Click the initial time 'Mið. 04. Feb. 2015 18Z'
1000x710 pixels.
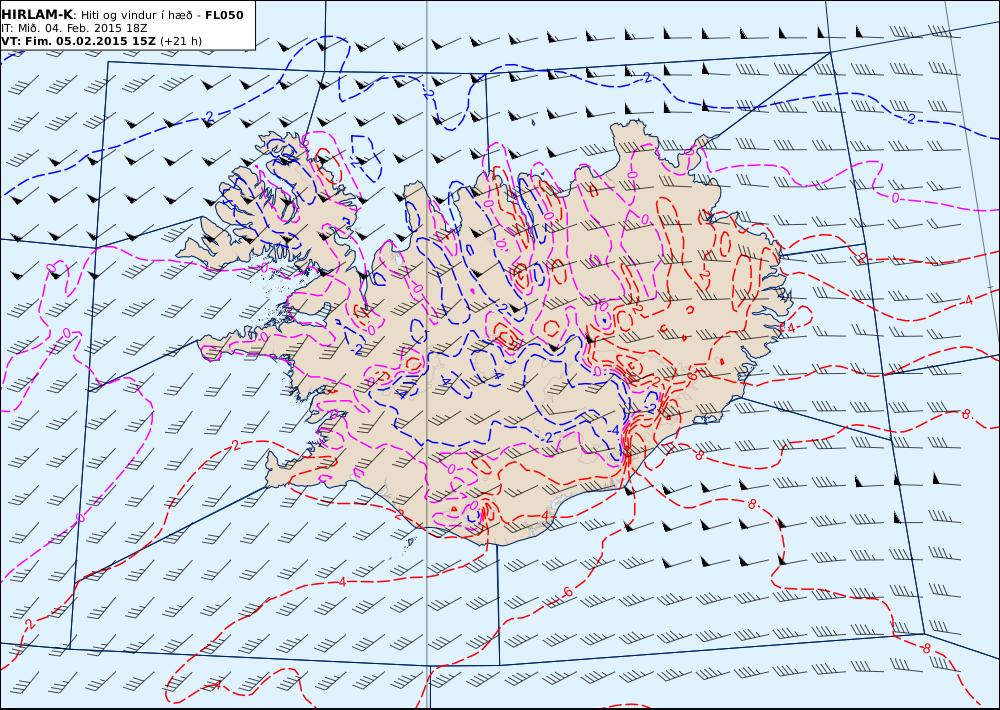coord(82,28)
